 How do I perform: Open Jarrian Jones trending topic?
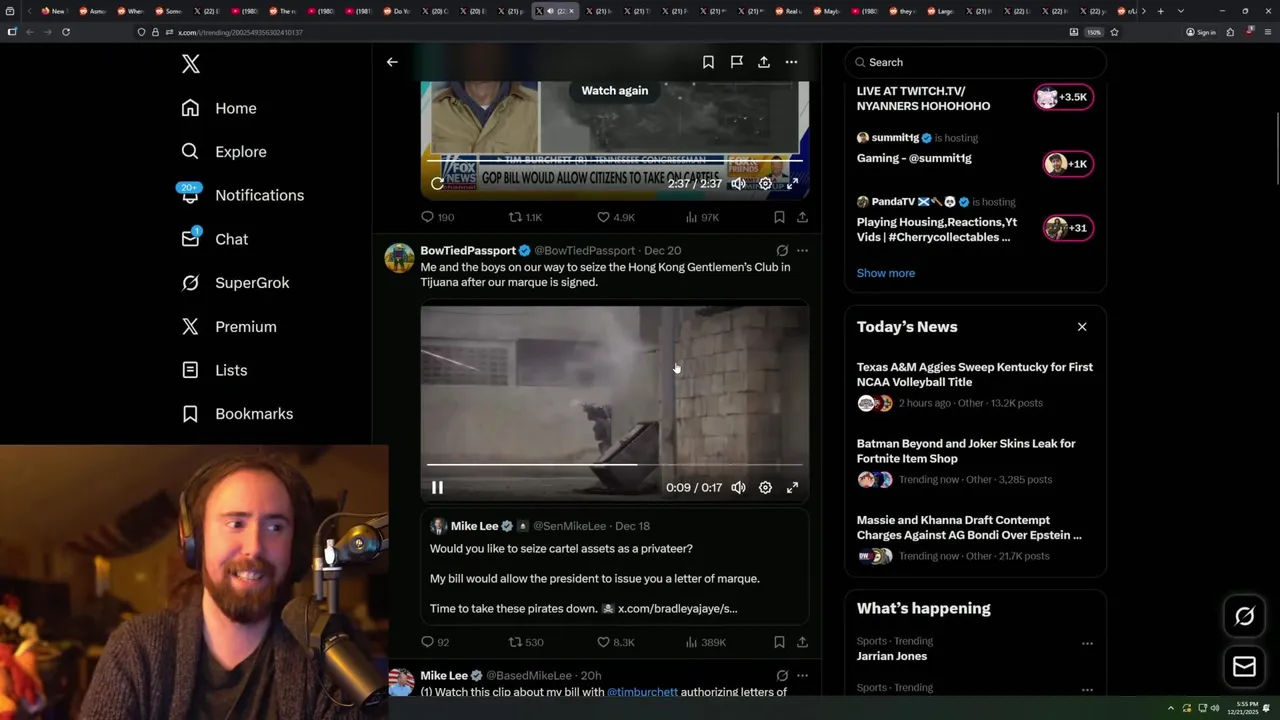pyautogui.click(x=892, y=656)
